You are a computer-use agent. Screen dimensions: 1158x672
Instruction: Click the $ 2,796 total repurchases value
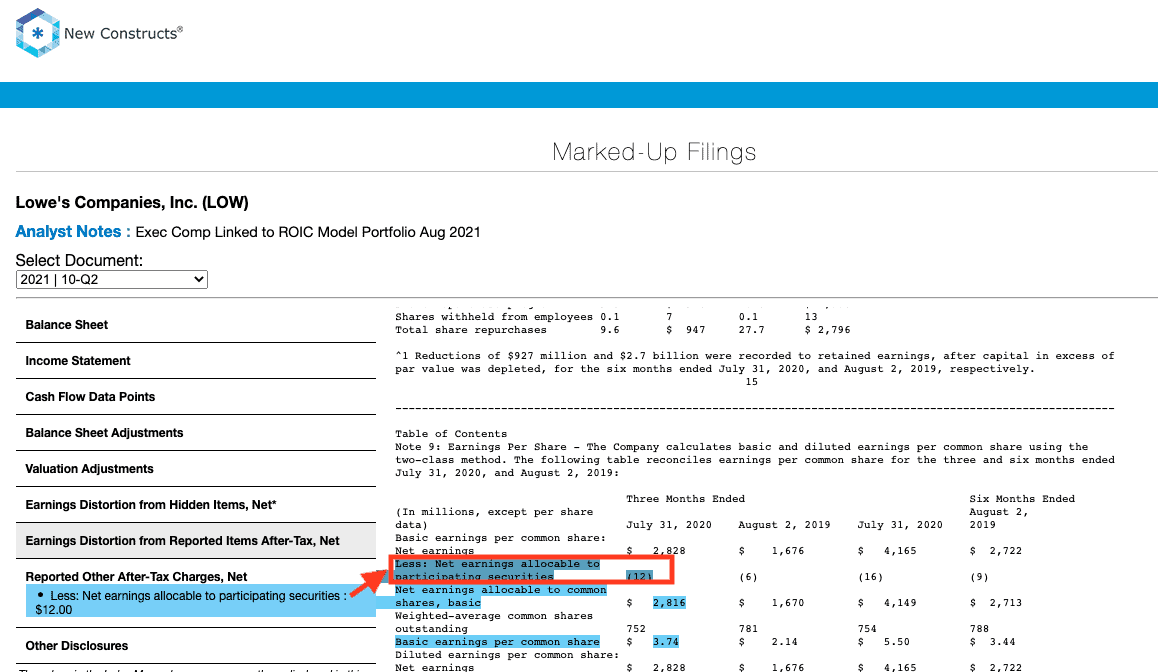(x=827, y=330)
